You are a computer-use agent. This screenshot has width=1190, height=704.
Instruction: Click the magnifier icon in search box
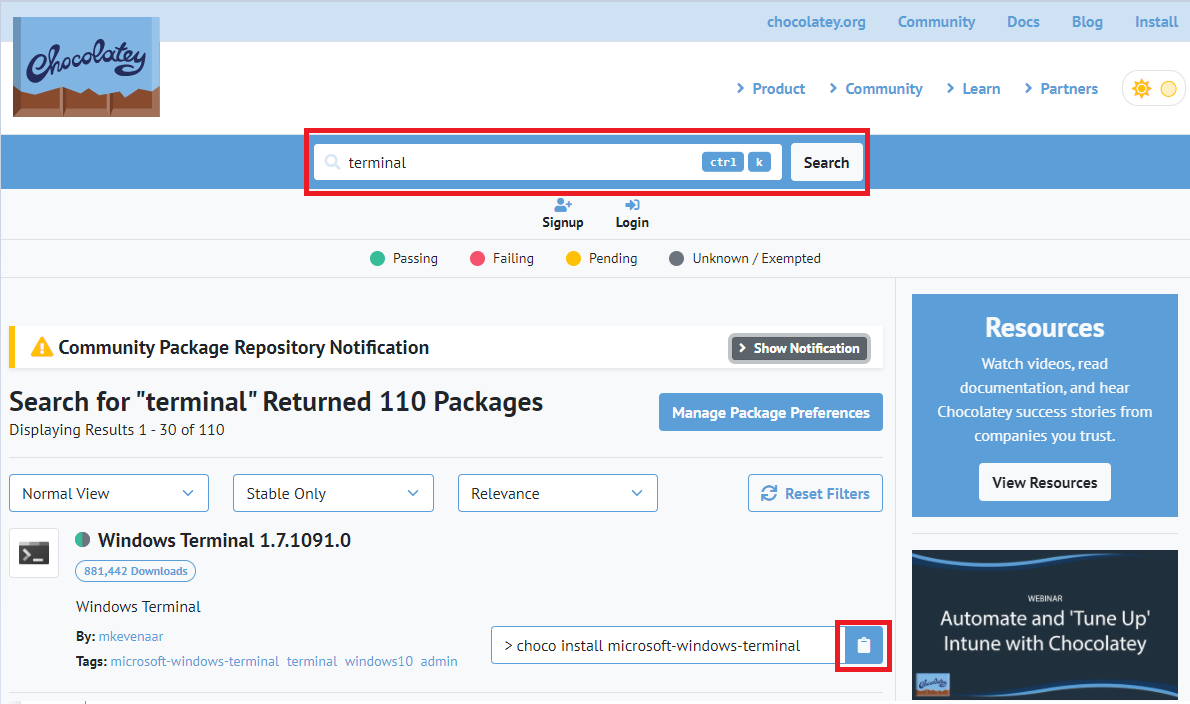[332, 162]
